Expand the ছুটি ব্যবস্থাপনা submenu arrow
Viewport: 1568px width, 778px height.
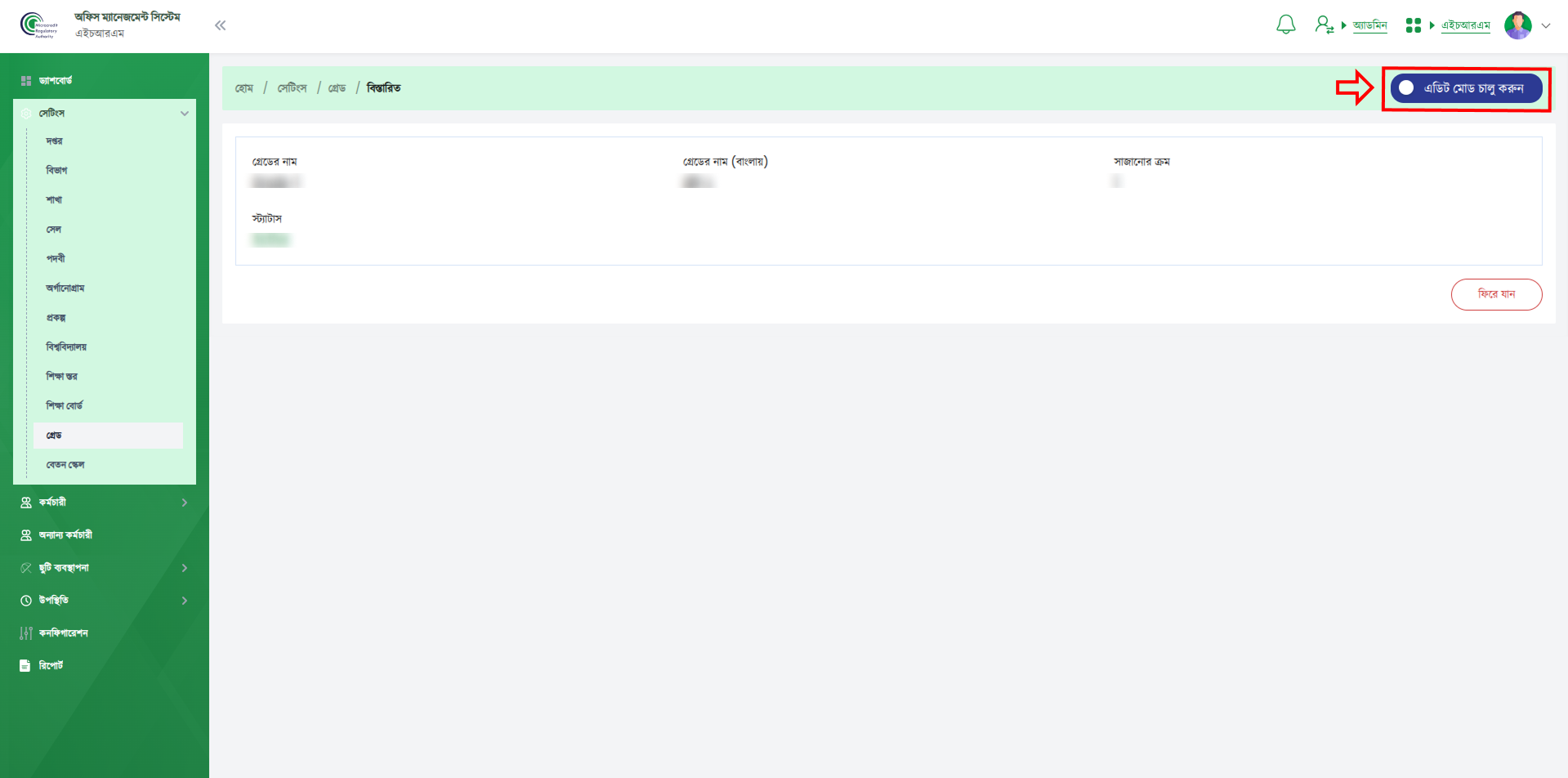(x=185, y=568)
